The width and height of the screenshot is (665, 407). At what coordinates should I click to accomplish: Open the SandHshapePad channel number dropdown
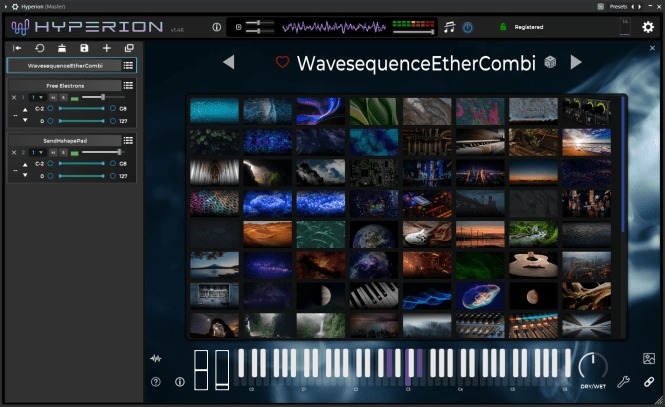click(x=37, y=152)
